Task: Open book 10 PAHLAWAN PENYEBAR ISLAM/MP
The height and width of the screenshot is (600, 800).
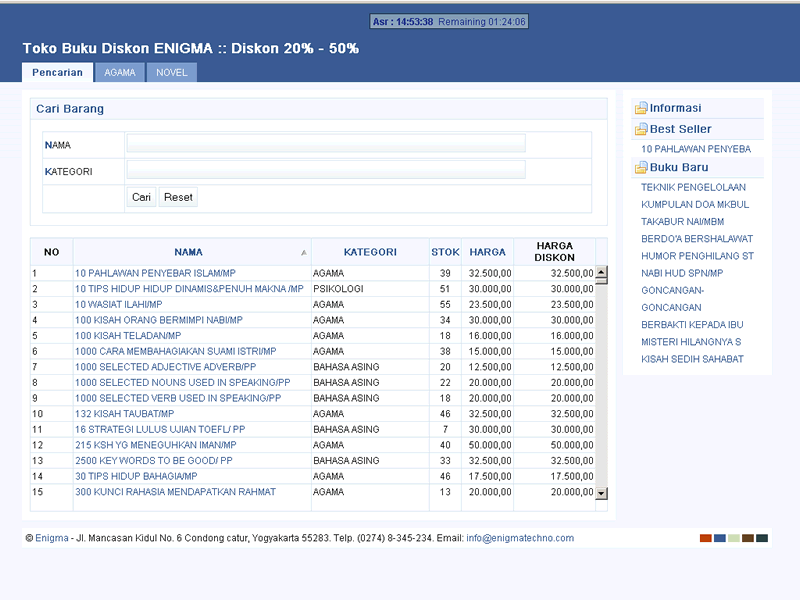Action: [155, 273]
